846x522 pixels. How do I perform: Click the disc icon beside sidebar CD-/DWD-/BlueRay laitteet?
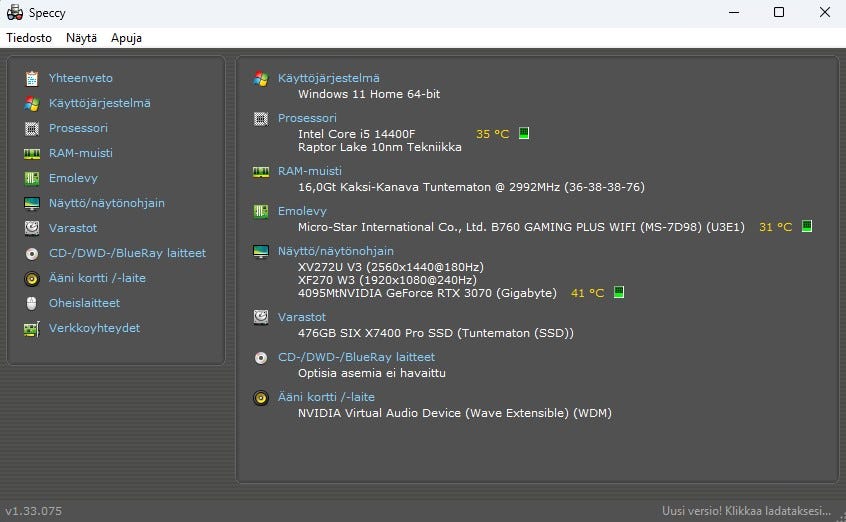(x=32, y=254)
